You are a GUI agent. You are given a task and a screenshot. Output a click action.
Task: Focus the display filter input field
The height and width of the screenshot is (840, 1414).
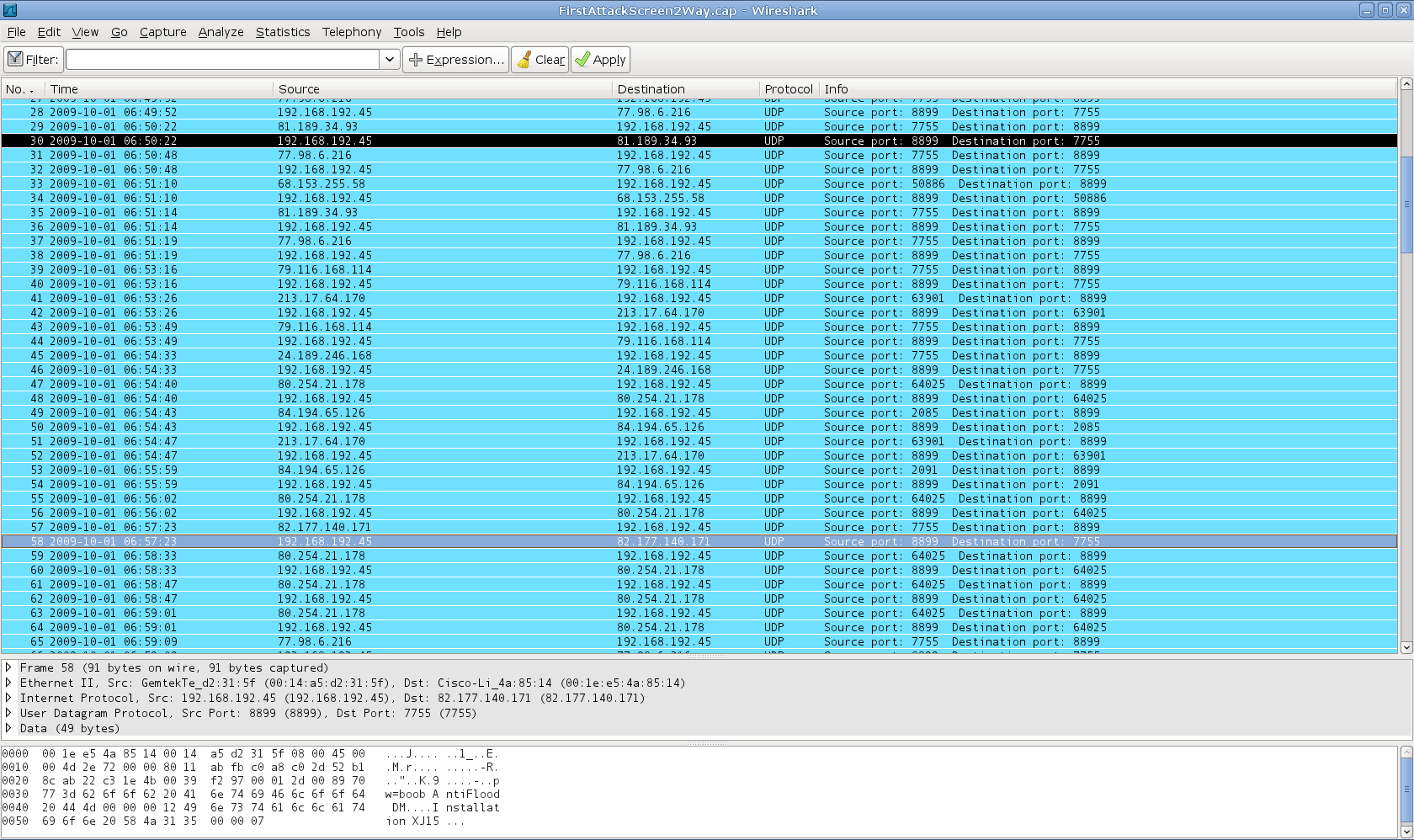(223, 60)
